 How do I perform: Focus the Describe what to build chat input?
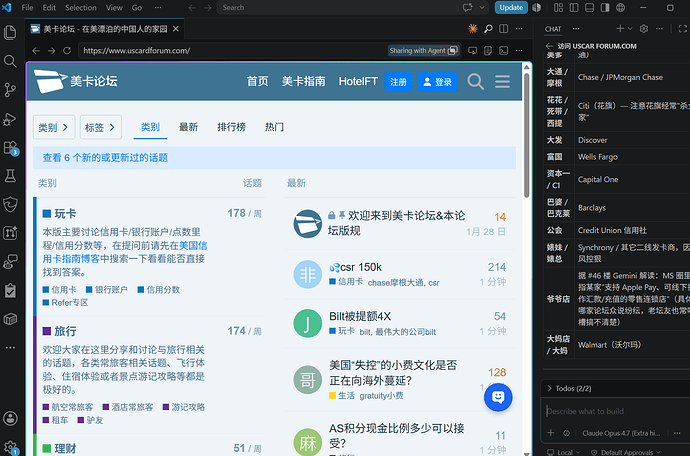pos(616,412)
